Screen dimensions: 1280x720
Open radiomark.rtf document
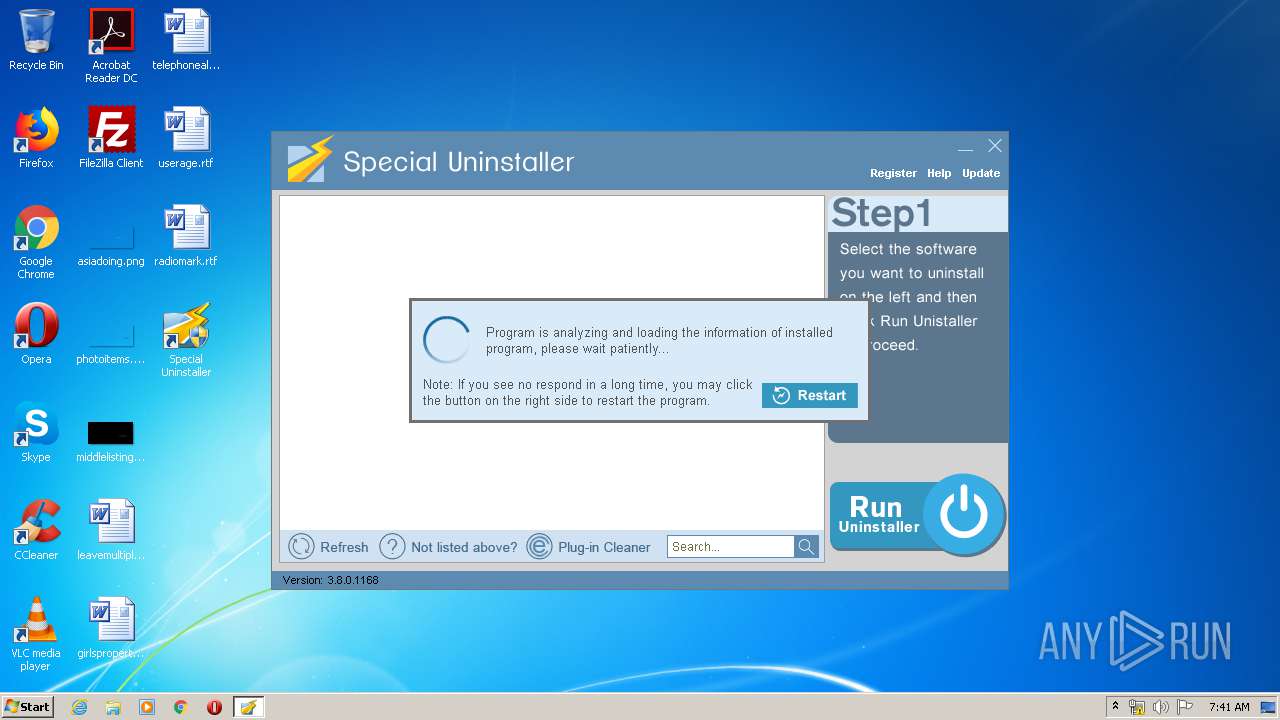coord(186,236)
